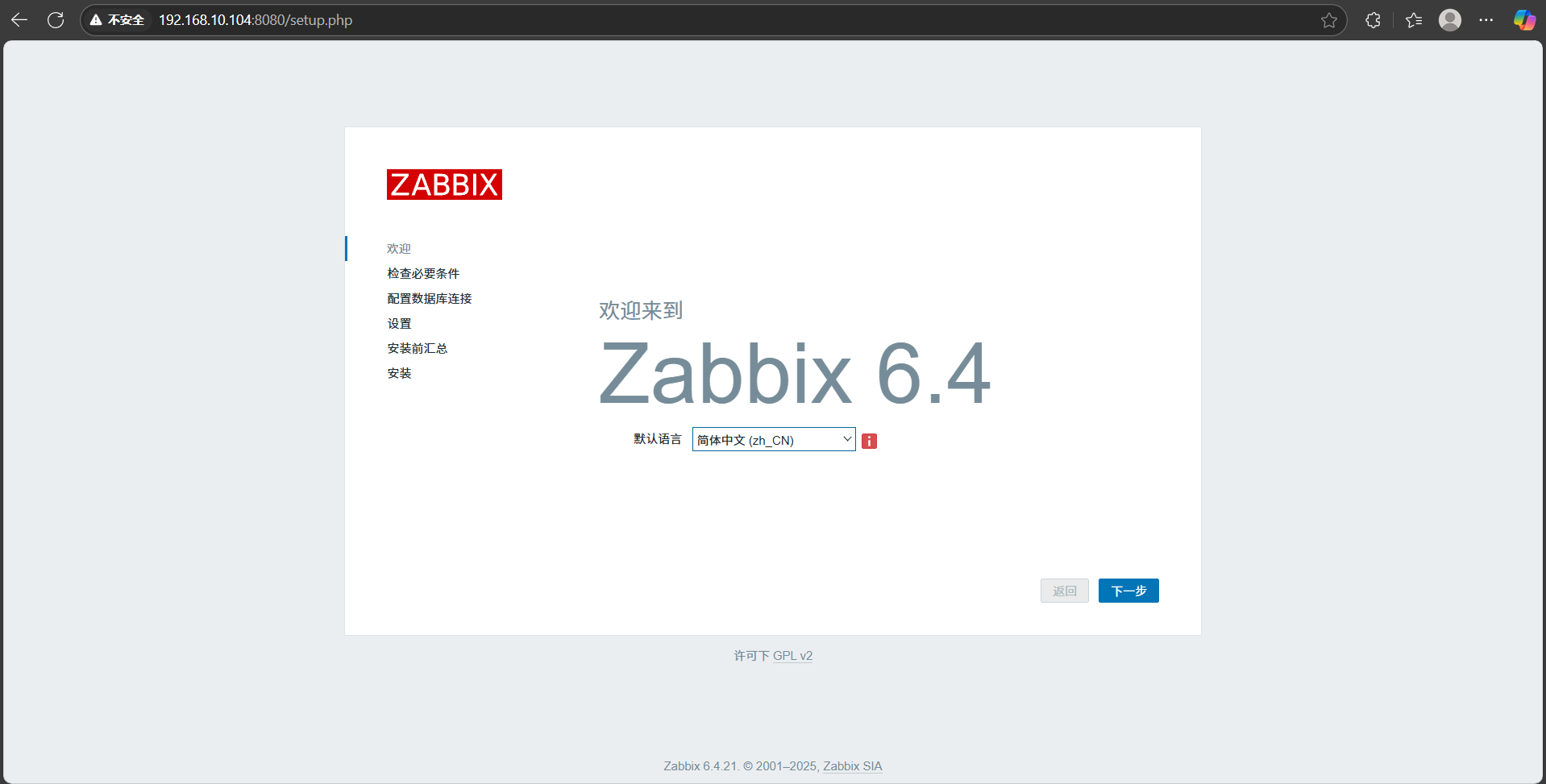Open the Zabbix SIA footer link
Viewport: 1546px width, 784px height.
click(852, 766)
